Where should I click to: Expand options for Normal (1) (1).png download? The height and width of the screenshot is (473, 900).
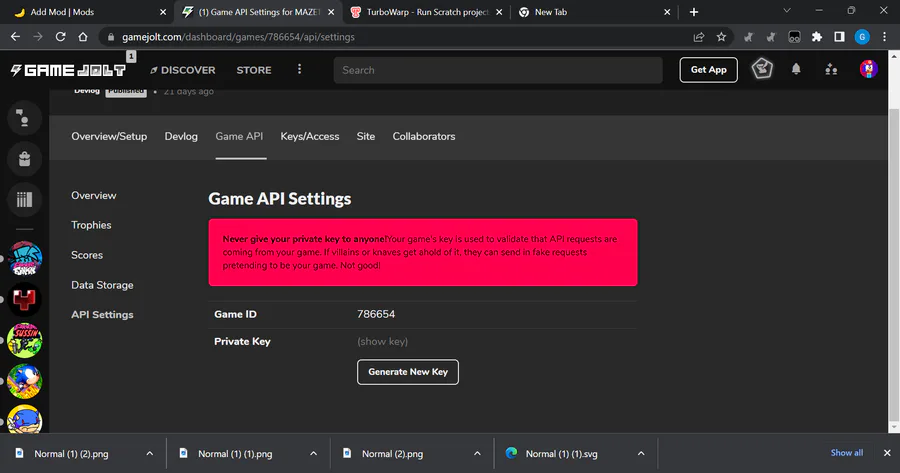313,453
